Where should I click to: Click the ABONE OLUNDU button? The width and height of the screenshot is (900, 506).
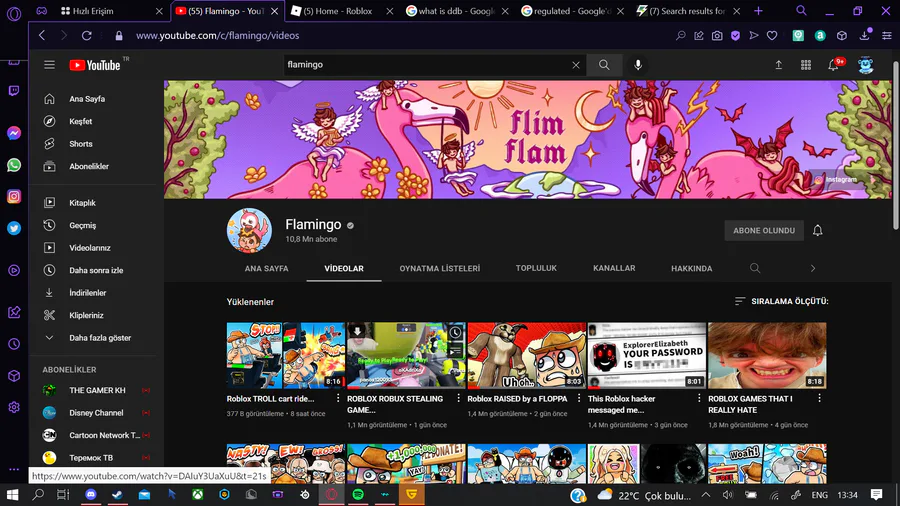point(764,230)
